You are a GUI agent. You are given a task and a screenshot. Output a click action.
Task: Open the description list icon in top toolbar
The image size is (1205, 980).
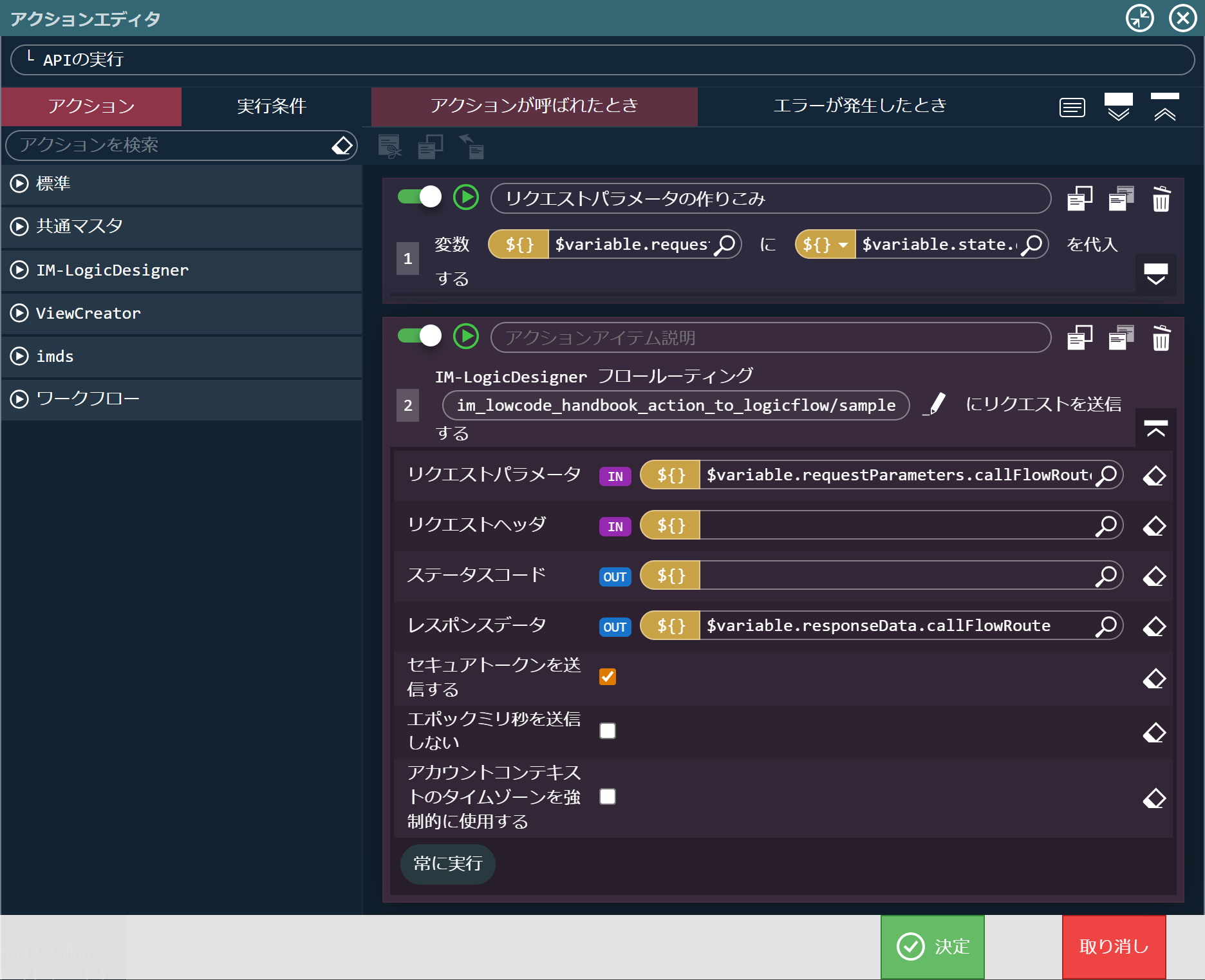click(1072, 107)
